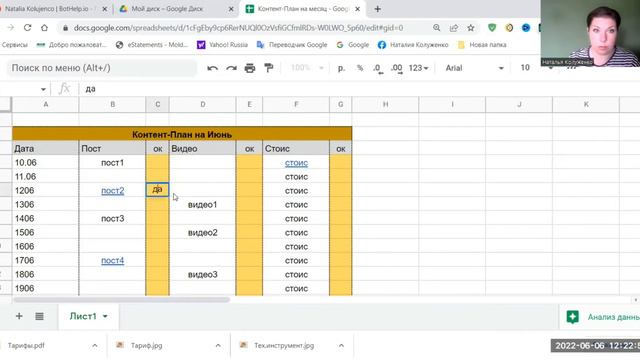Open eStatements bookmark

pyautogui.click(x=151, y=45)
